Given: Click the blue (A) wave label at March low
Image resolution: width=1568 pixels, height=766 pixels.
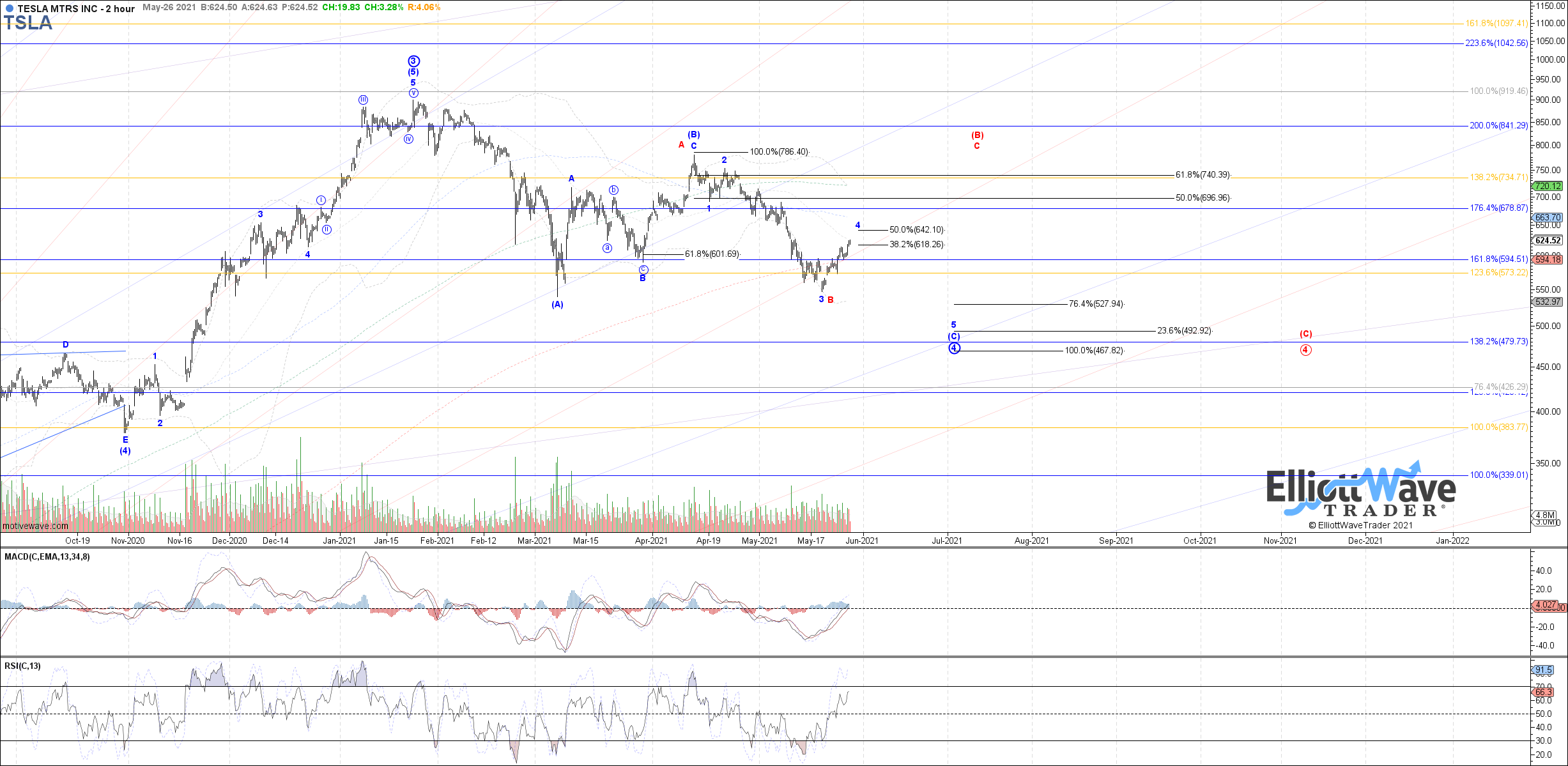Looking at the screenshot, I should pos(558,305).
